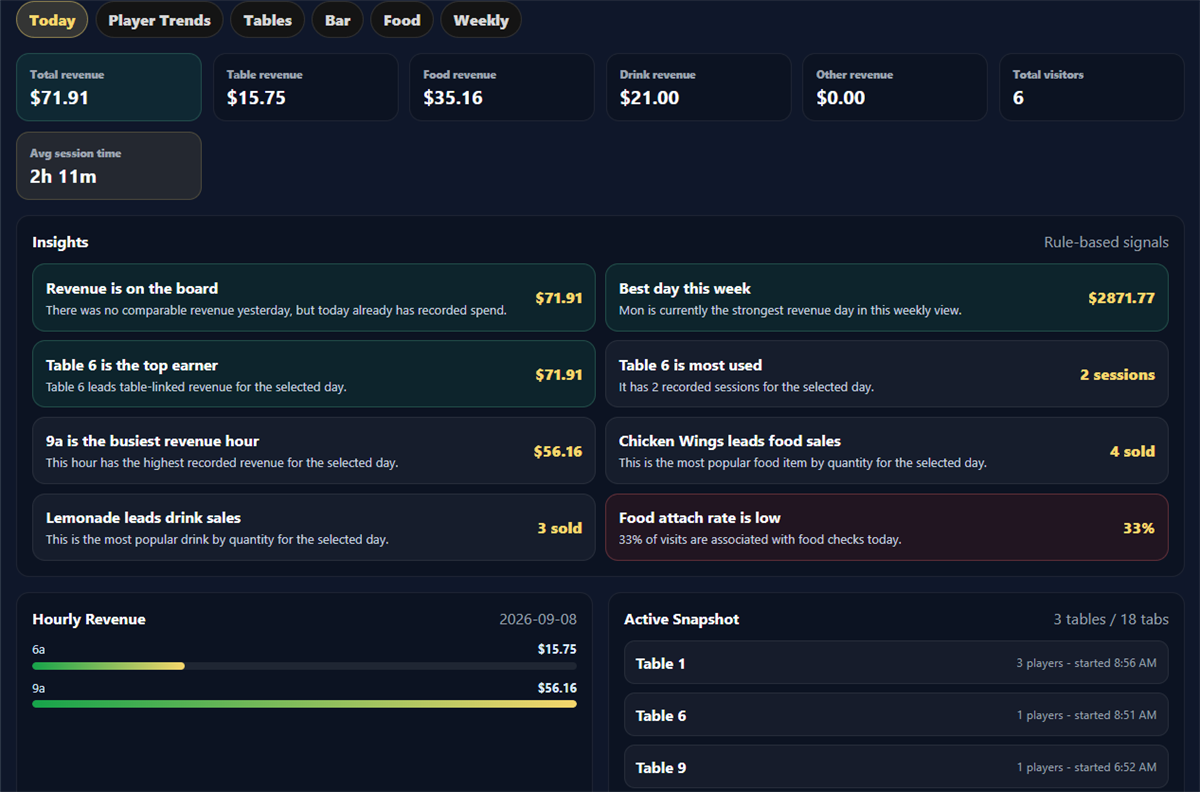Select the Today tab

coord(52,20)
